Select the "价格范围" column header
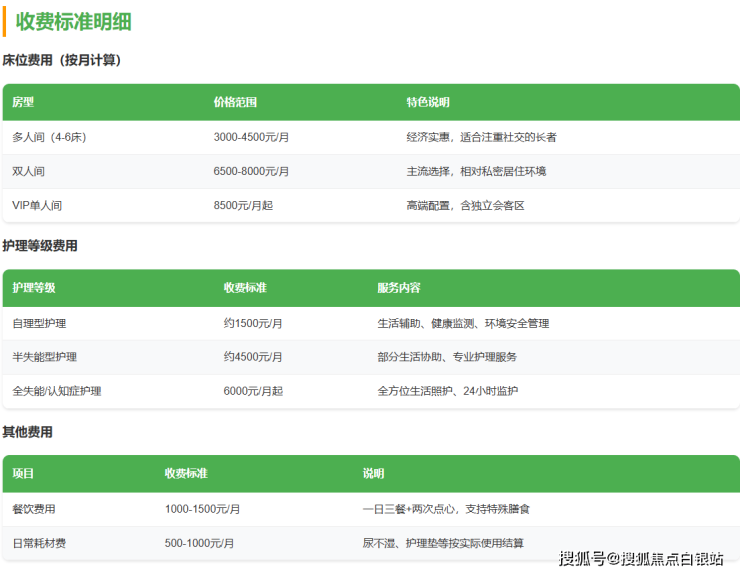The height and width of the screenshot is (575, 740). coord(235,102)
